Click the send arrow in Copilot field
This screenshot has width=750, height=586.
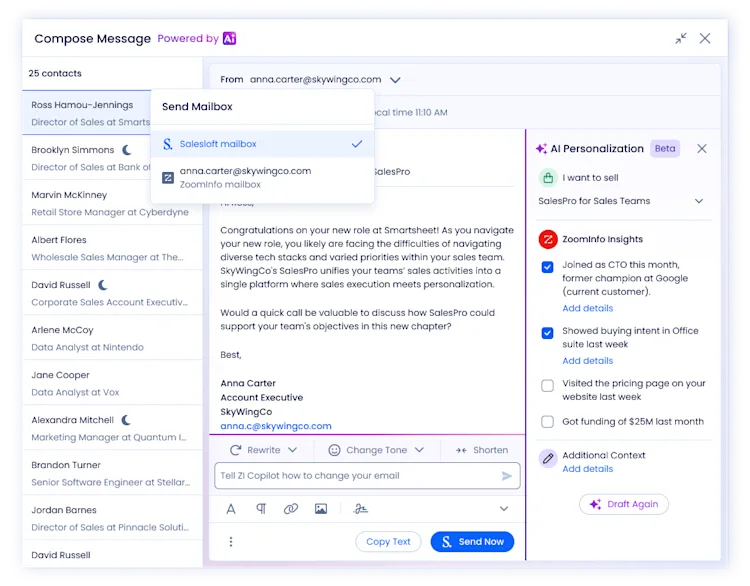coord(507,476)
